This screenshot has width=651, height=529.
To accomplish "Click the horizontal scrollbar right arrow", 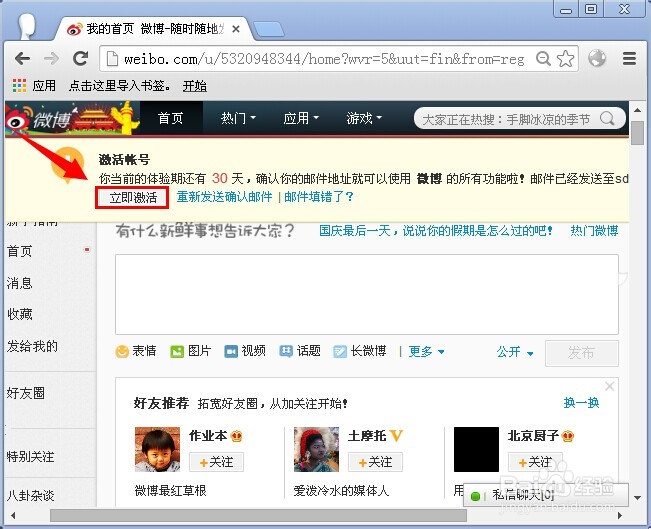I will pyautogui.click(x=620, y=515).
